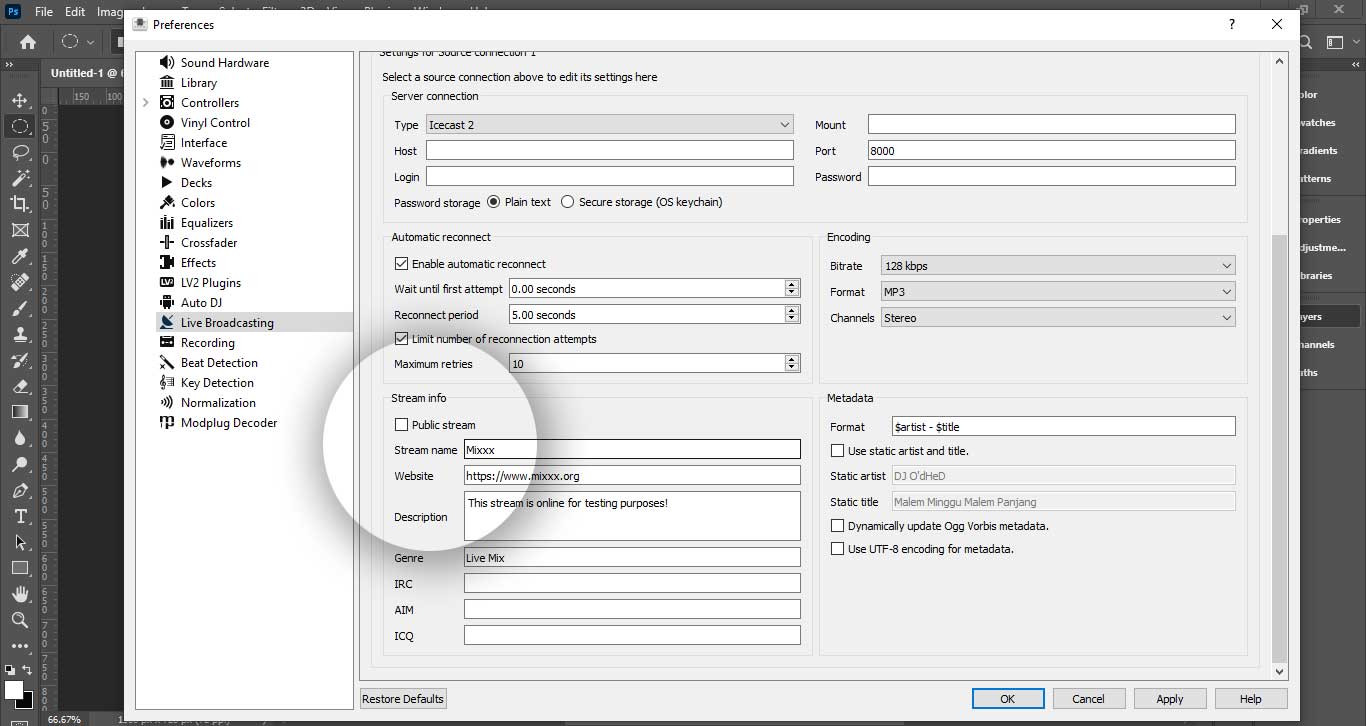Disable Enable automatic reconnect checkbox

[402, 264]
